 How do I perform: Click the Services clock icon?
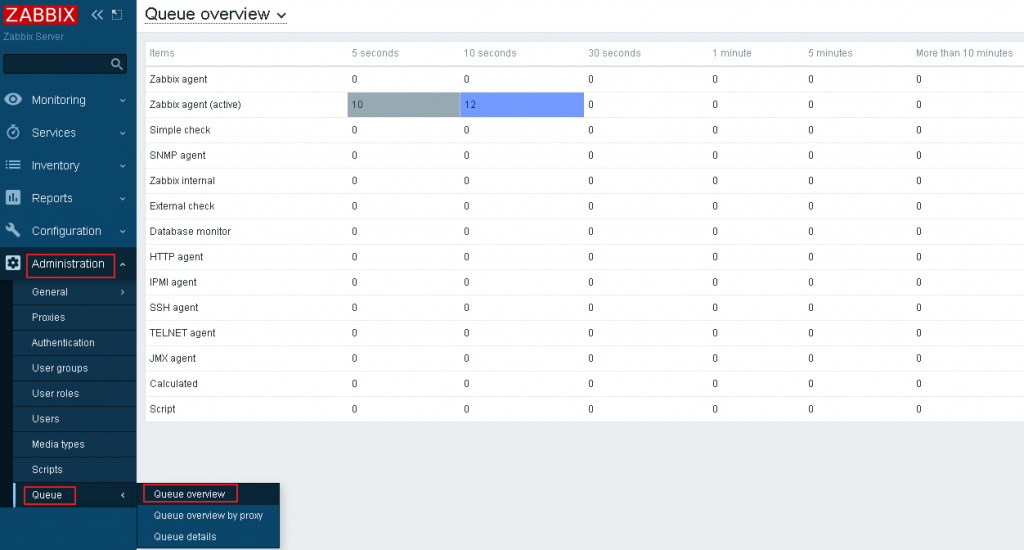(13, 132)
